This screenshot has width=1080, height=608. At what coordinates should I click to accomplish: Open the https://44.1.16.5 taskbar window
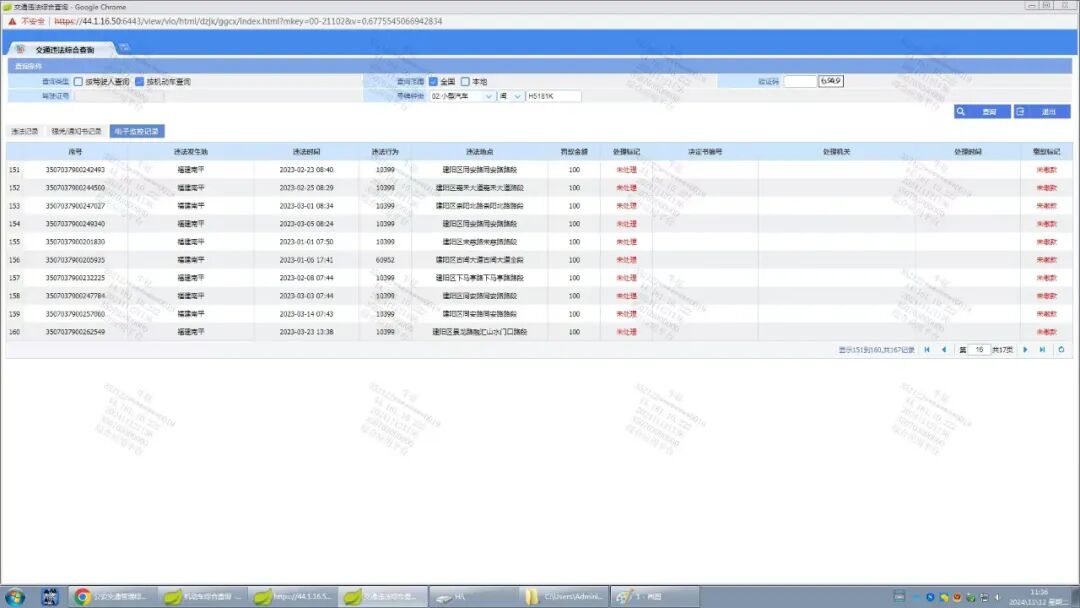tap(292, 596)
